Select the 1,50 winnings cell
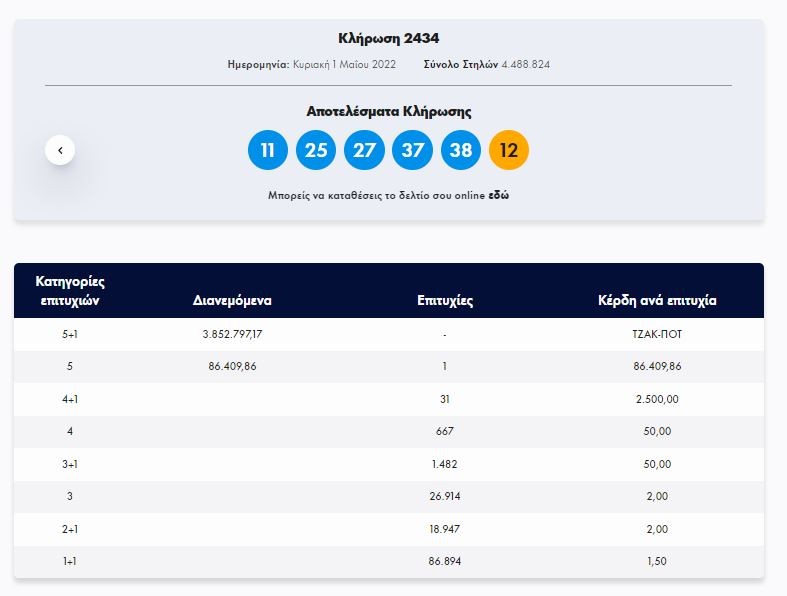The width and height of the screenshot is (787, 596). coord(657,561)
